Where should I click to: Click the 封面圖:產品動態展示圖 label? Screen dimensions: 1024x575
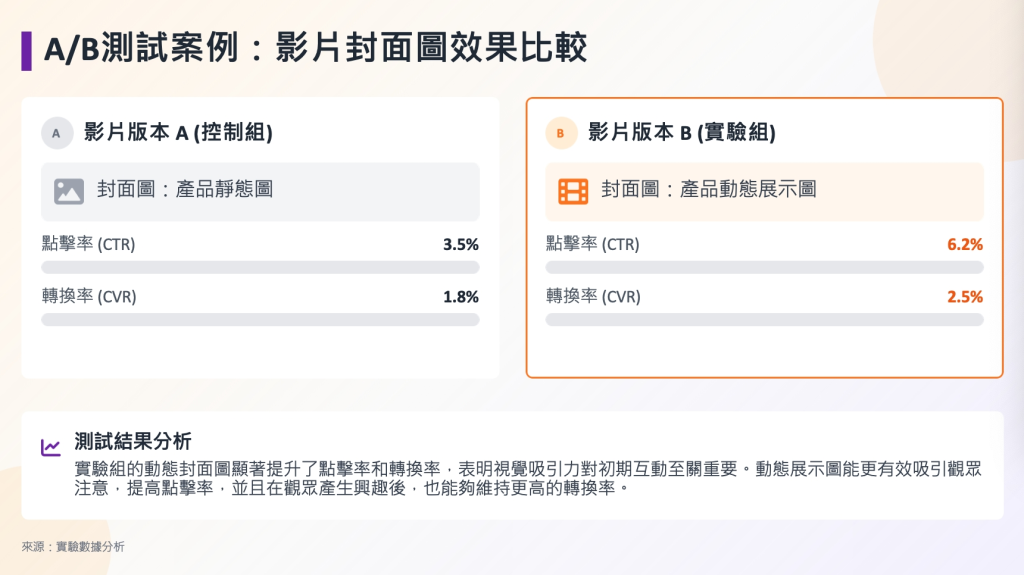(708, 189)
